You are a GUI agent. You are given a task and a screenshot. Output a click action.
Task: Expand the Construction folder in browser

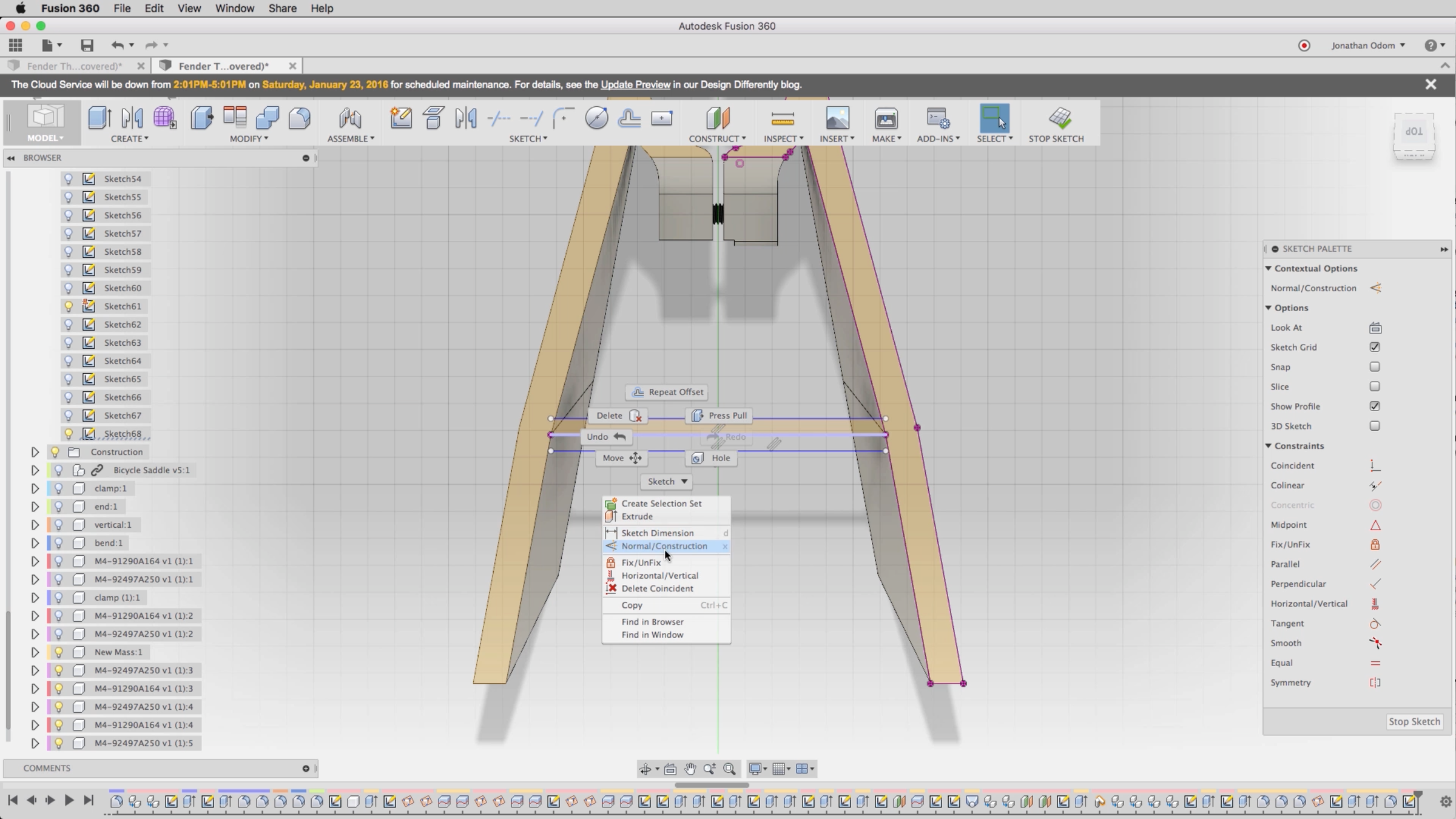35,452
